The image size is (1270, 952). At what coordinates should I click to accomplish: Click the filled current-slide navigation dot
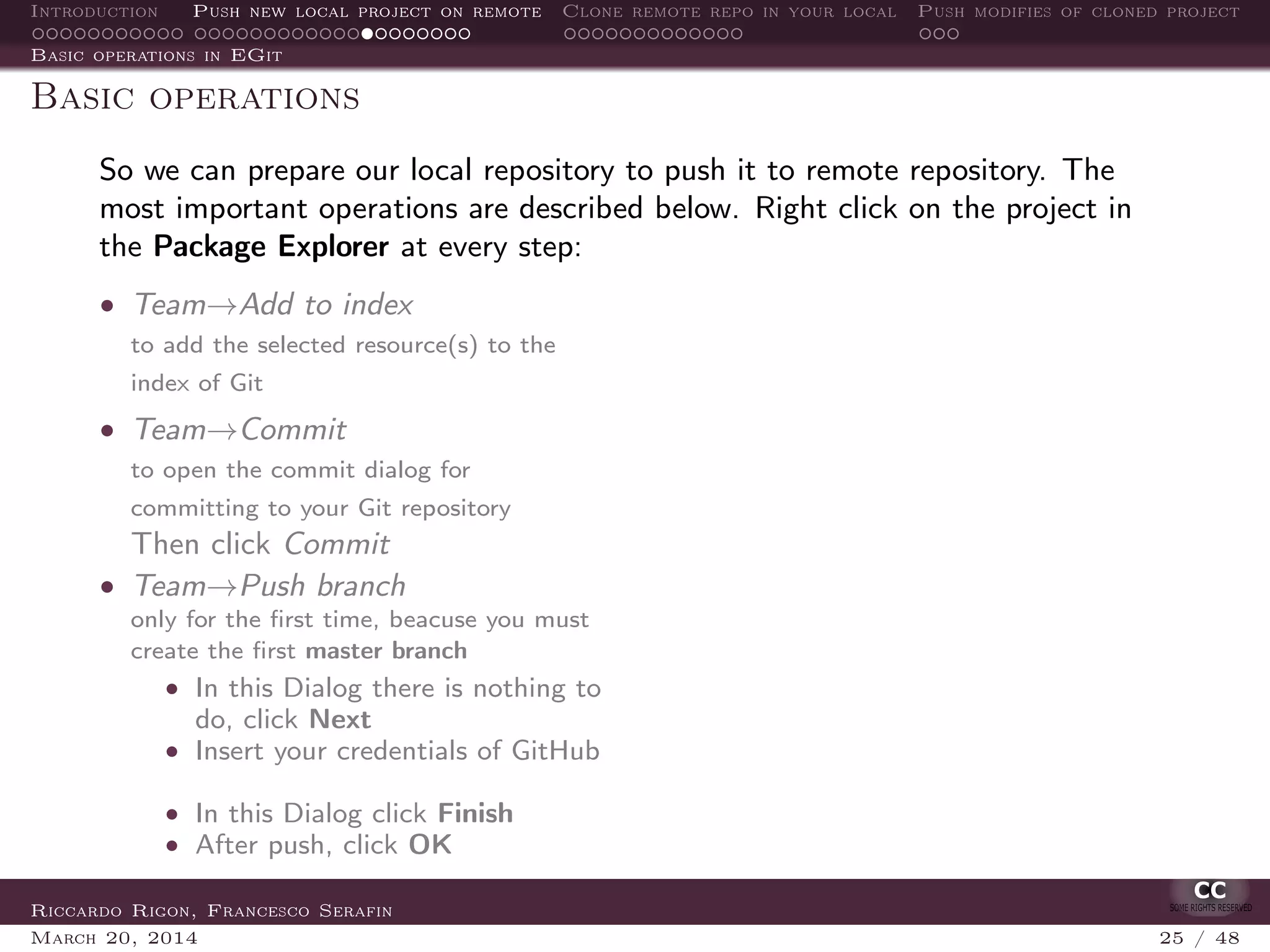click(x=367, y=33)
